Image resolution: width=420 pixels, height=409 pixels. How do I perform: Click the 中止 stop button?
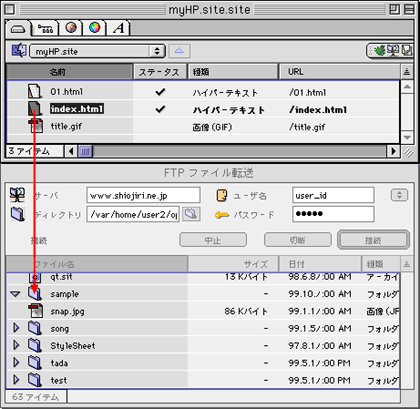tap(213, 240)
